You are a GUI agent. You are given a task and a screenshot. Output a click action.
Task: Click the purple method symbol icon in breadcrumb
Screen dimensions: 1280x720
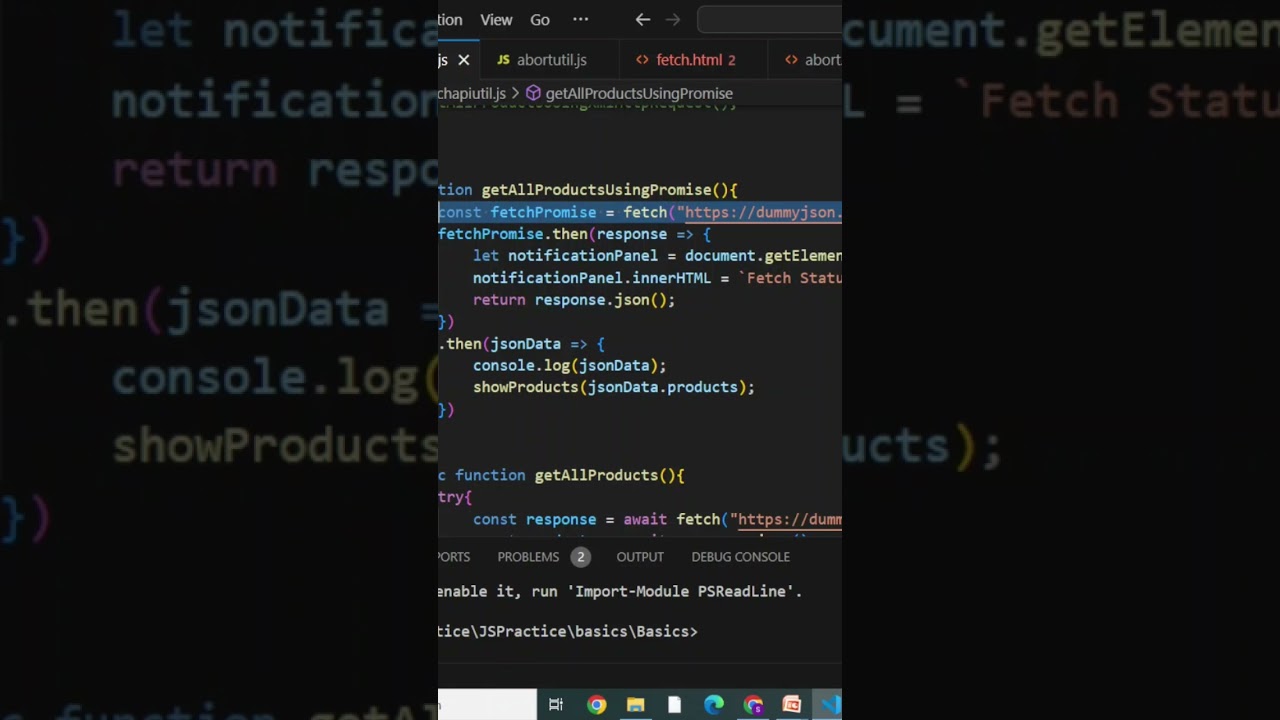[x=533, y=93]
